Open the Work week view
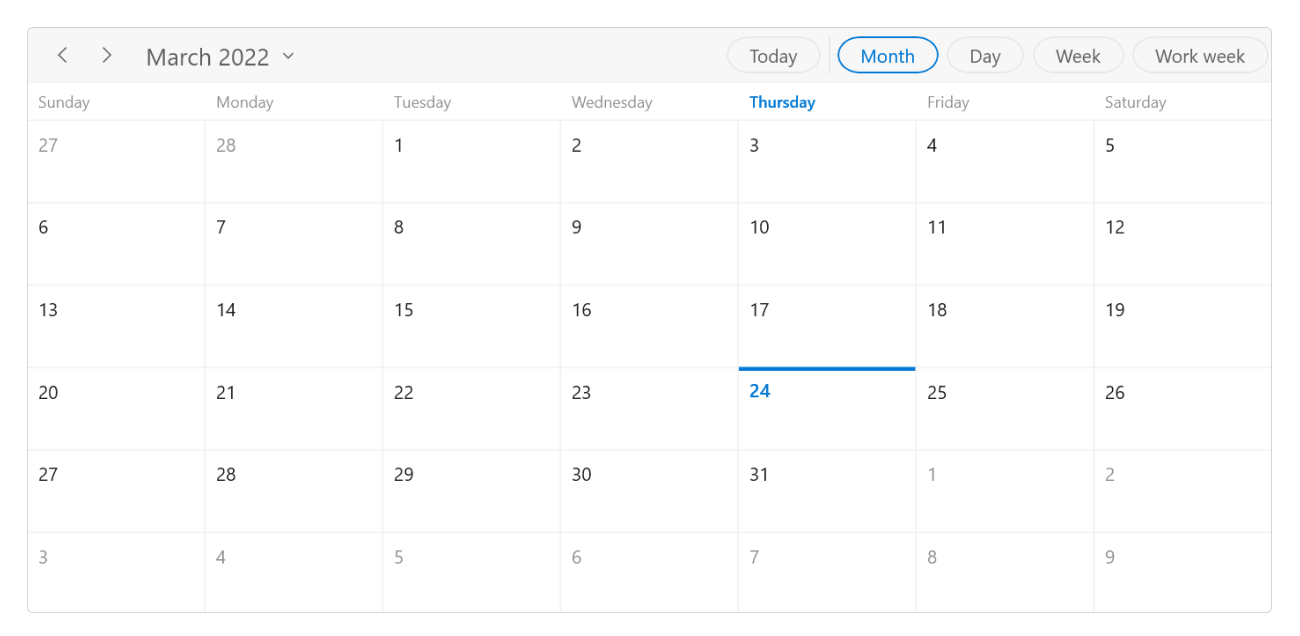 (1200, 55)
